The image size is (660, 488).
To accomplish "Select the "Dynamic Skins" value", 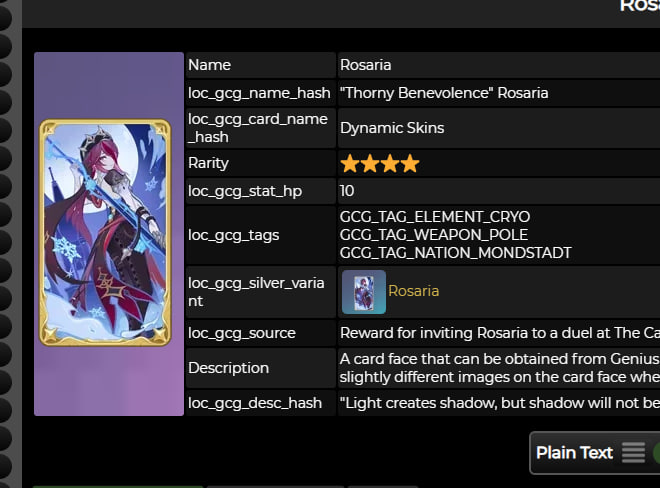I will [x=392, y=128].
